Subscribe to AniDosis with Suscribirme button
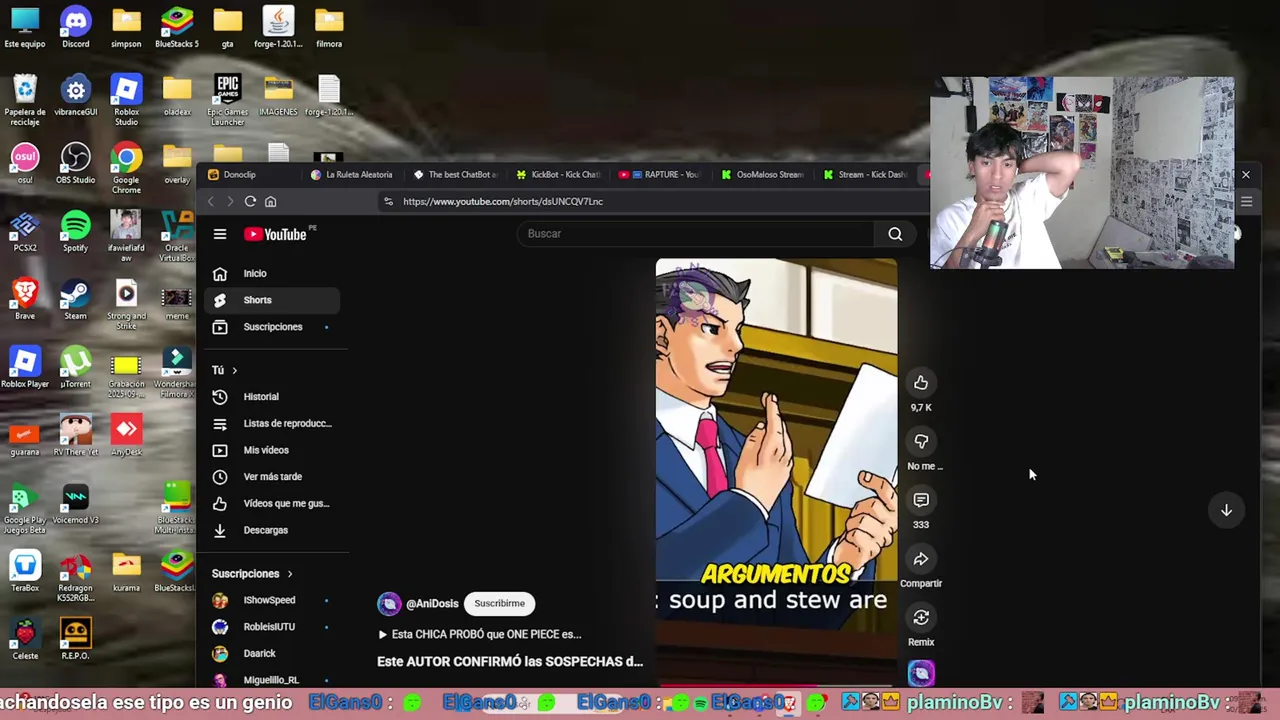Viewport: 1280px width, 720px height. [x=499, y=603]
